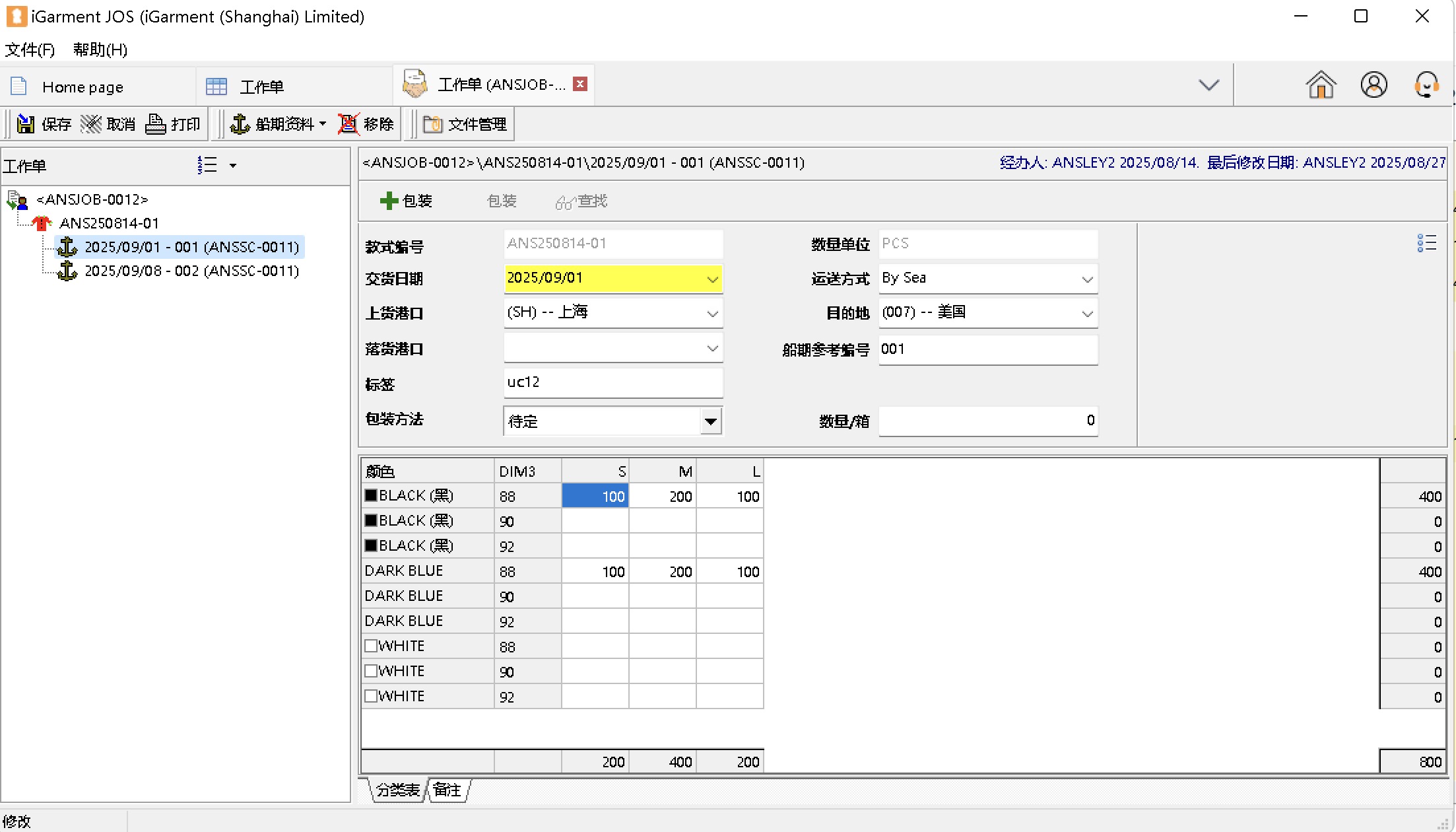This screenshot has width=1456, height=832.
Task: Open the user account profile icon
Action: coord(1373,85)
